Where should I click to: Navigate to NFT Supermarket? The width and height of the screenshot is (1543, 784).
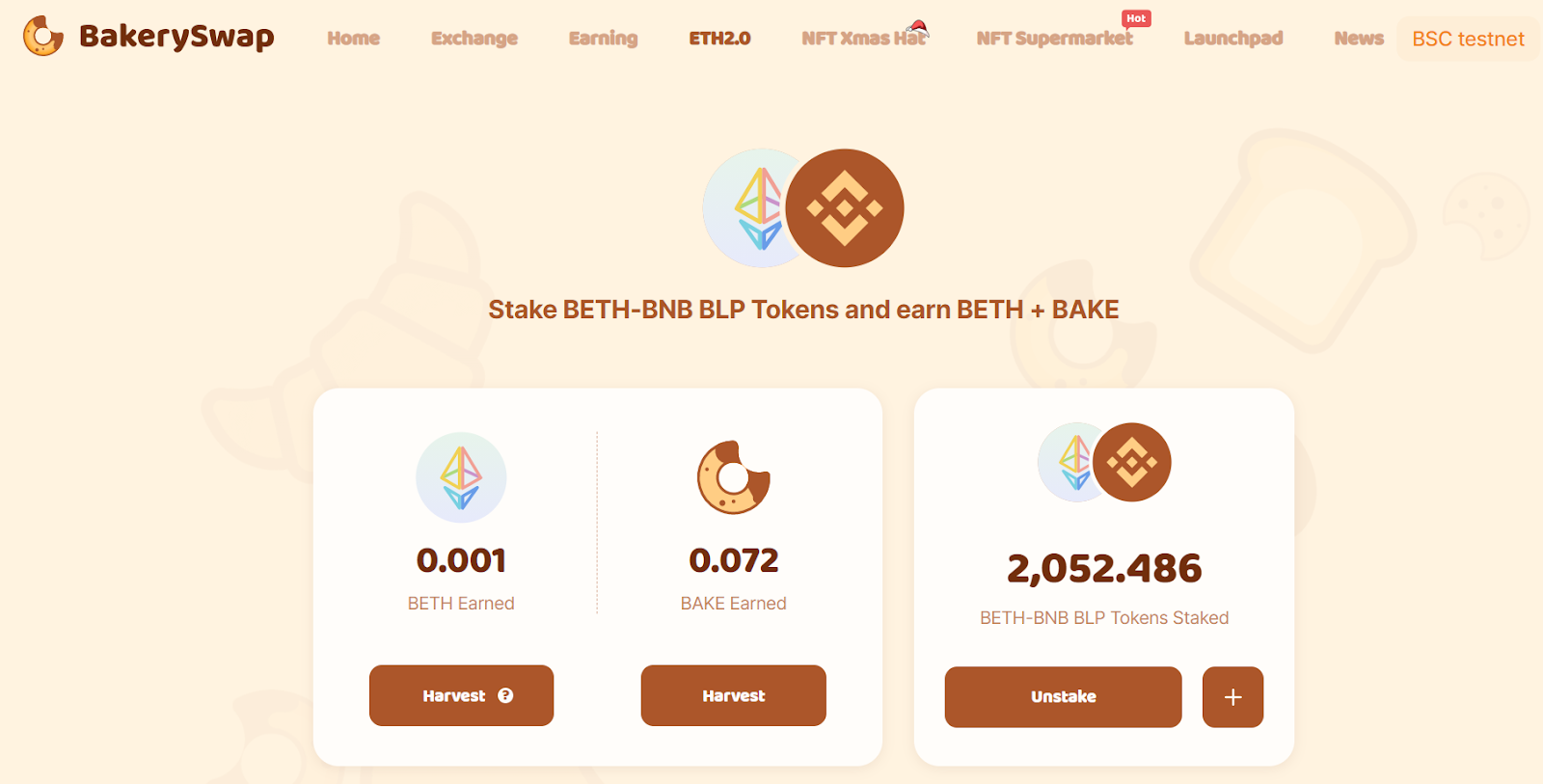(1054, 39)
